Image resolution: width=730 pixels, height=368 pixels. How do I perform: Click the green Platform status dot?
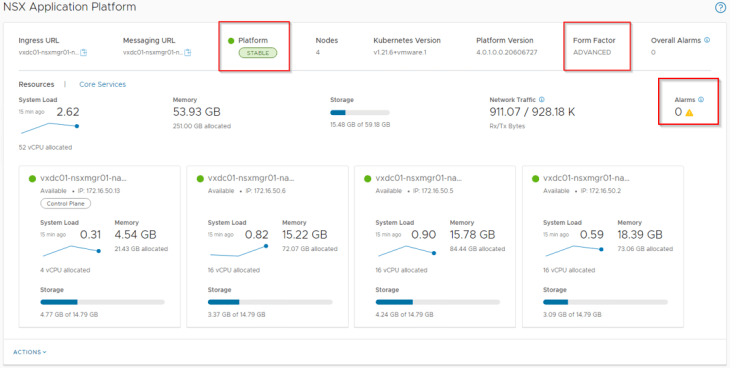point(231,41)
